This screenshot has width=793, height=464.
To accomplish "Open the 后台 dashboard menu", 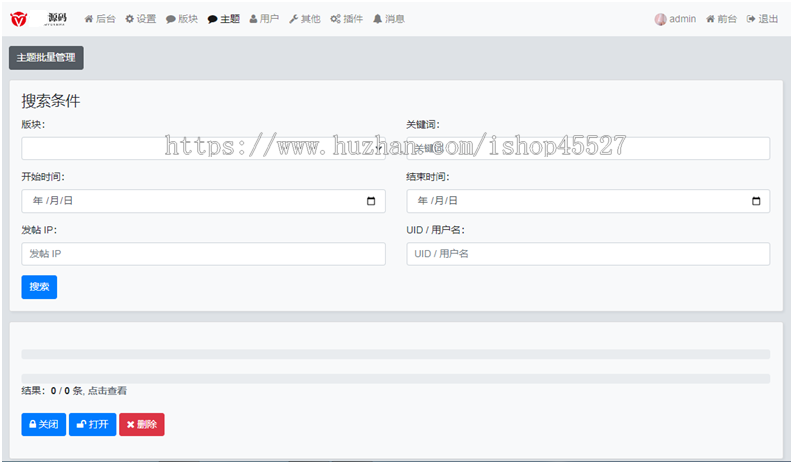I will click(x=100, y=19).
